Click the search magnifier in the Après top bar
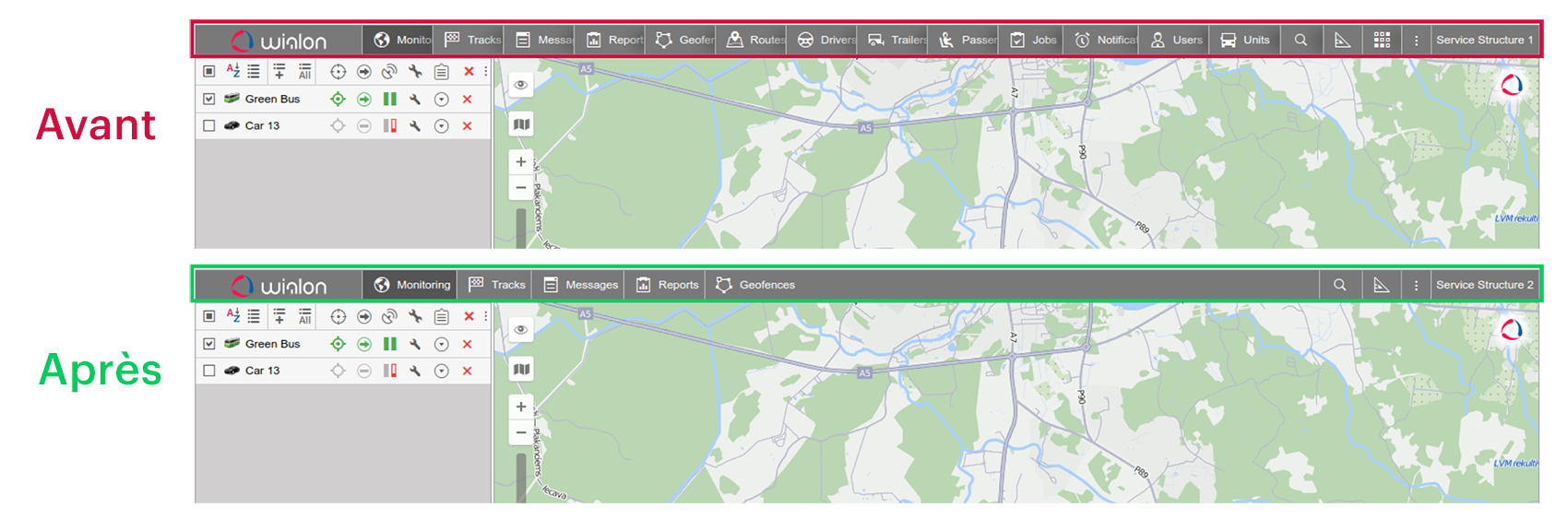 pyautogui.click(x=1339, y=285)
